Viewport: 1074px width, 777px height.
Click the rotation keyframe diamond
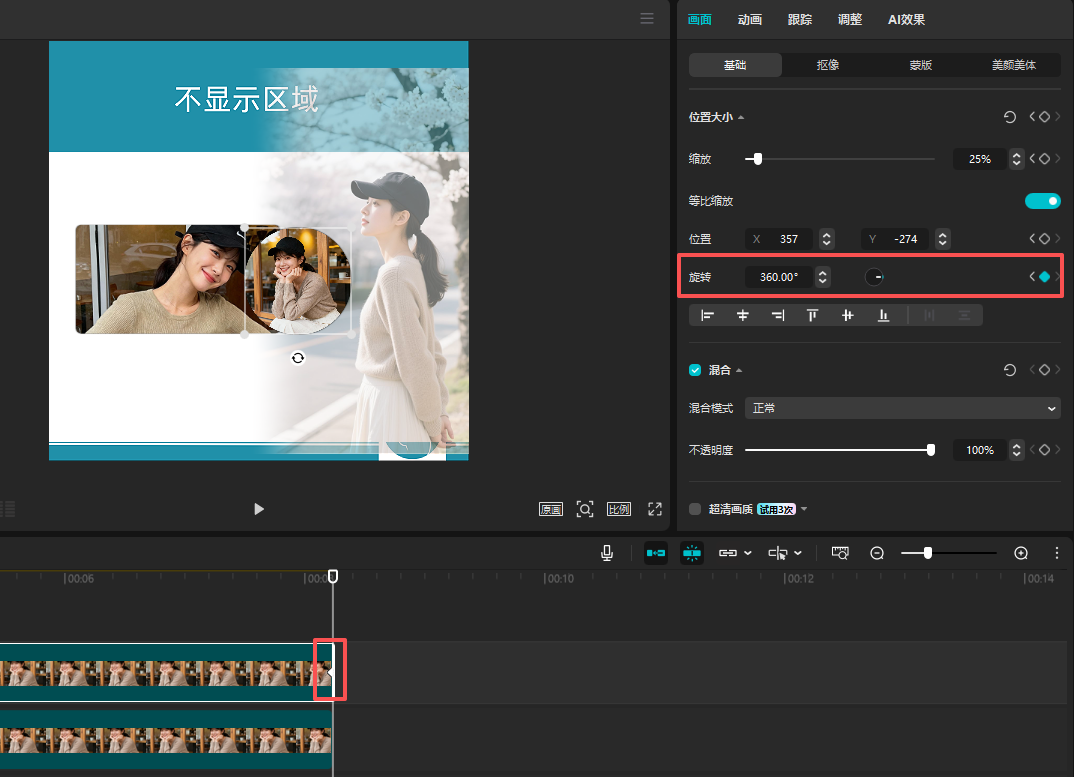(x=1045, y=277)
